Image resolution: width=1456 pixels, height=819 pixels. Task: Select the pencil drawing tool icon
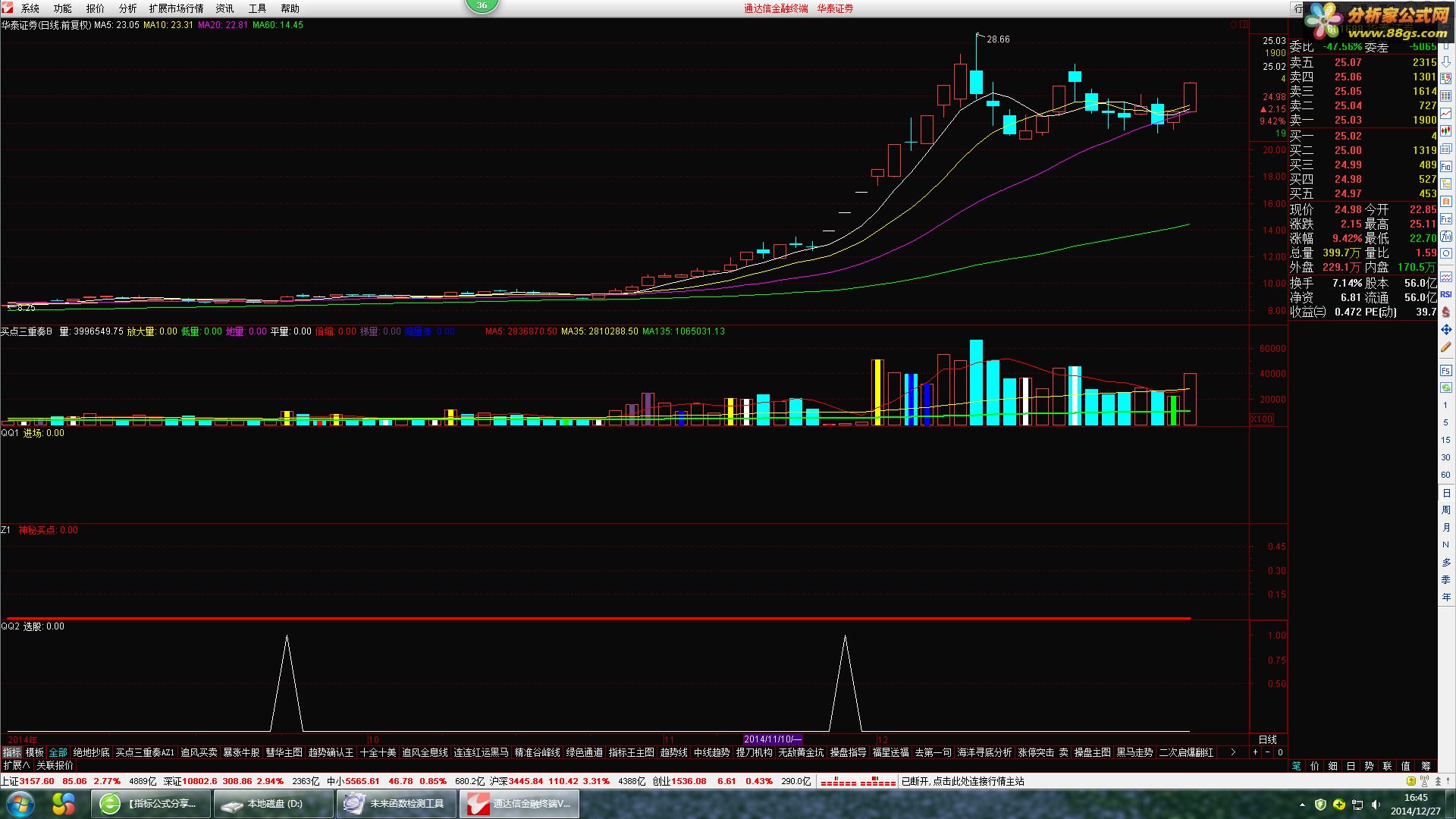pos(1446,347)
